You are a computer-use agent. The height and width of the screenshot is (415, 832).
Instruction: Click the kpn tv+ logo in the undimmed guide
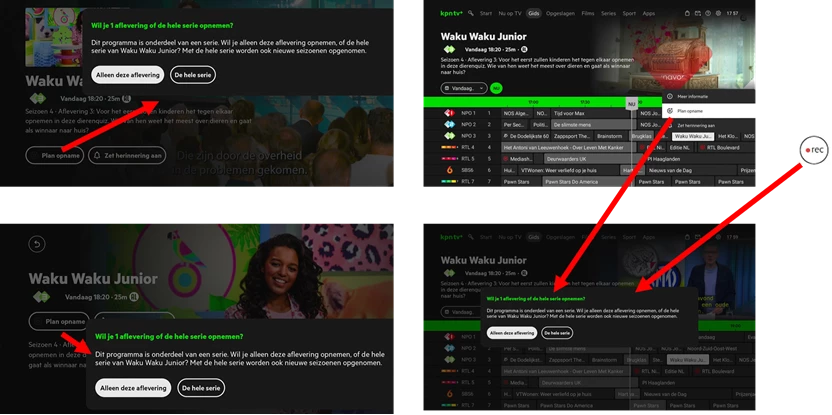pos(452,13)
